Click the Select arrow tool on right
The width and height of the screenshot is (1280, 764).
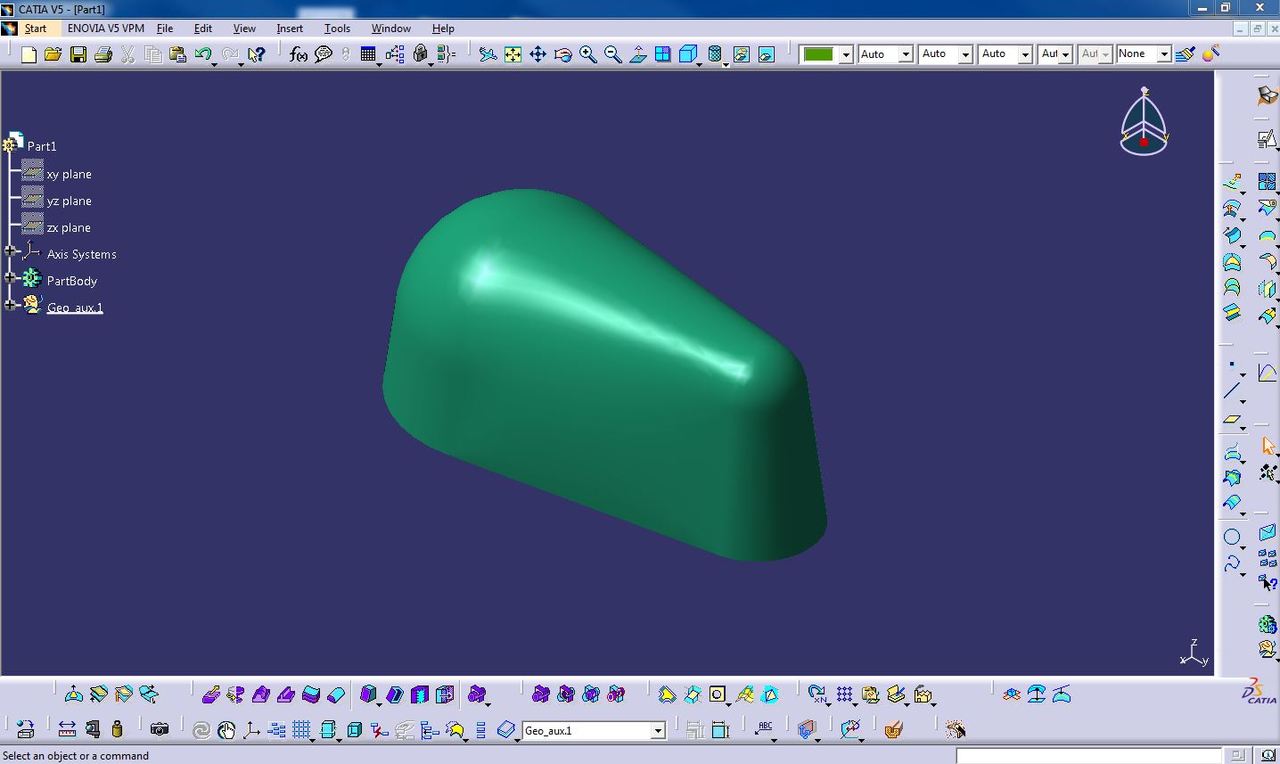point(1268,446)
